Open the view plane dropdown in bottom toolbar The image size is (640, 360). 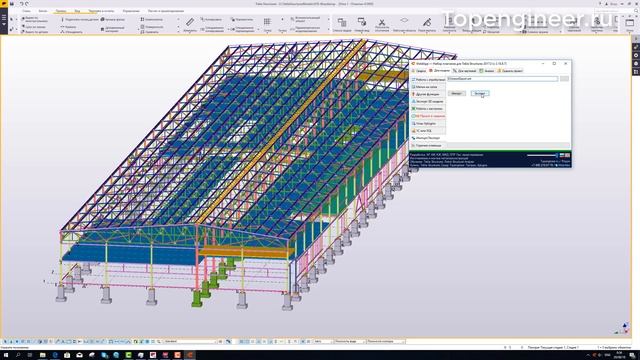[x=350, y=341]
